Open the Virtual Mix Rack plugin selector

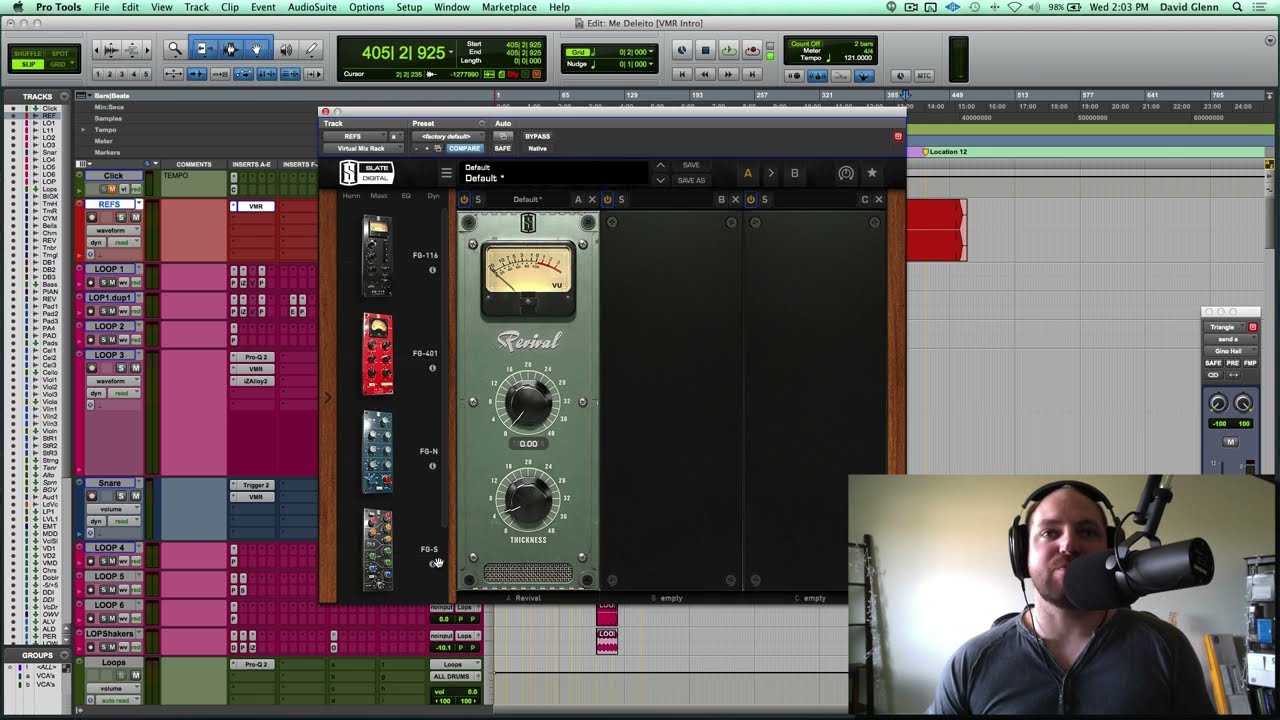(x=361, y=148)
